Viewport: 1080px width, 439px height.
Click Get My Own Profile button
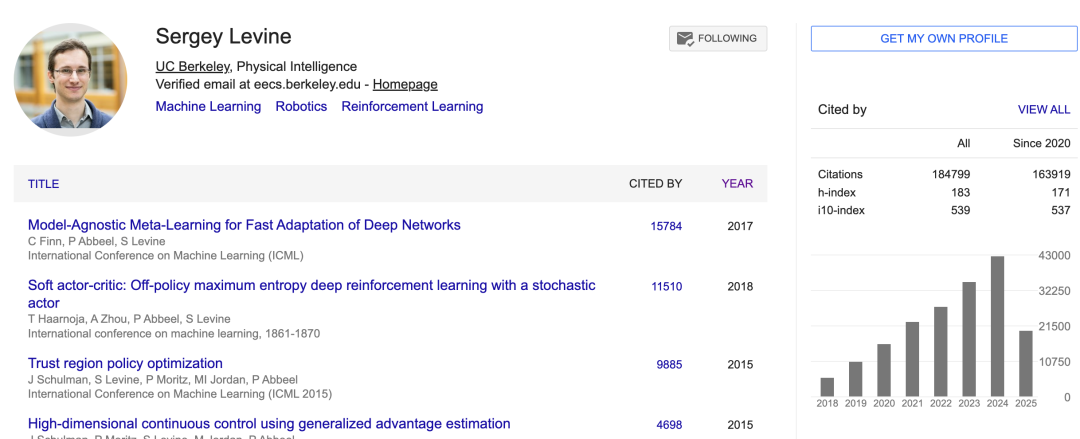[x=943, y=39]
